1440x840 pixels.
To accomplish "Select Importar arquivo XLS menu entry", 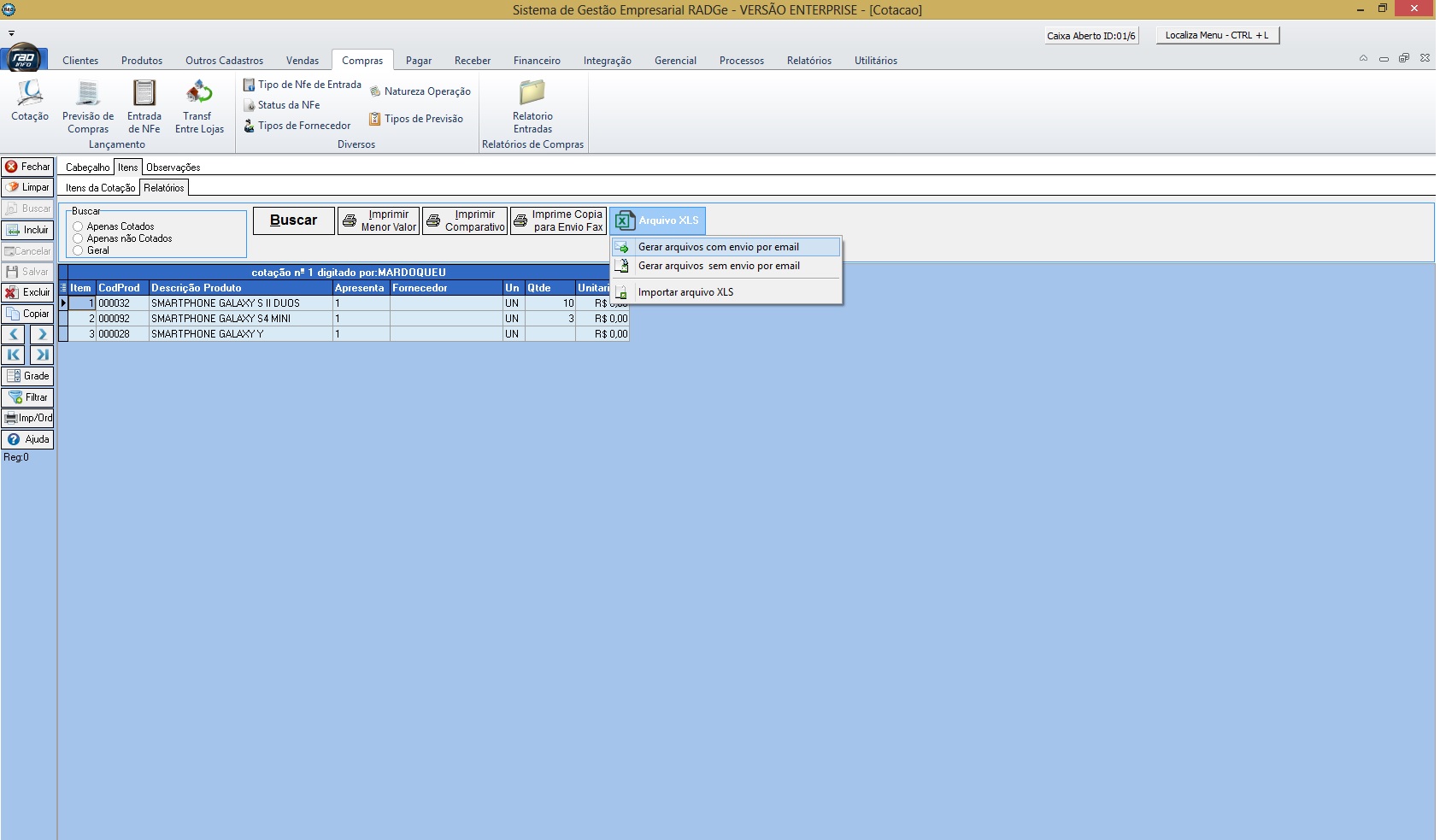I will (685, 292).
